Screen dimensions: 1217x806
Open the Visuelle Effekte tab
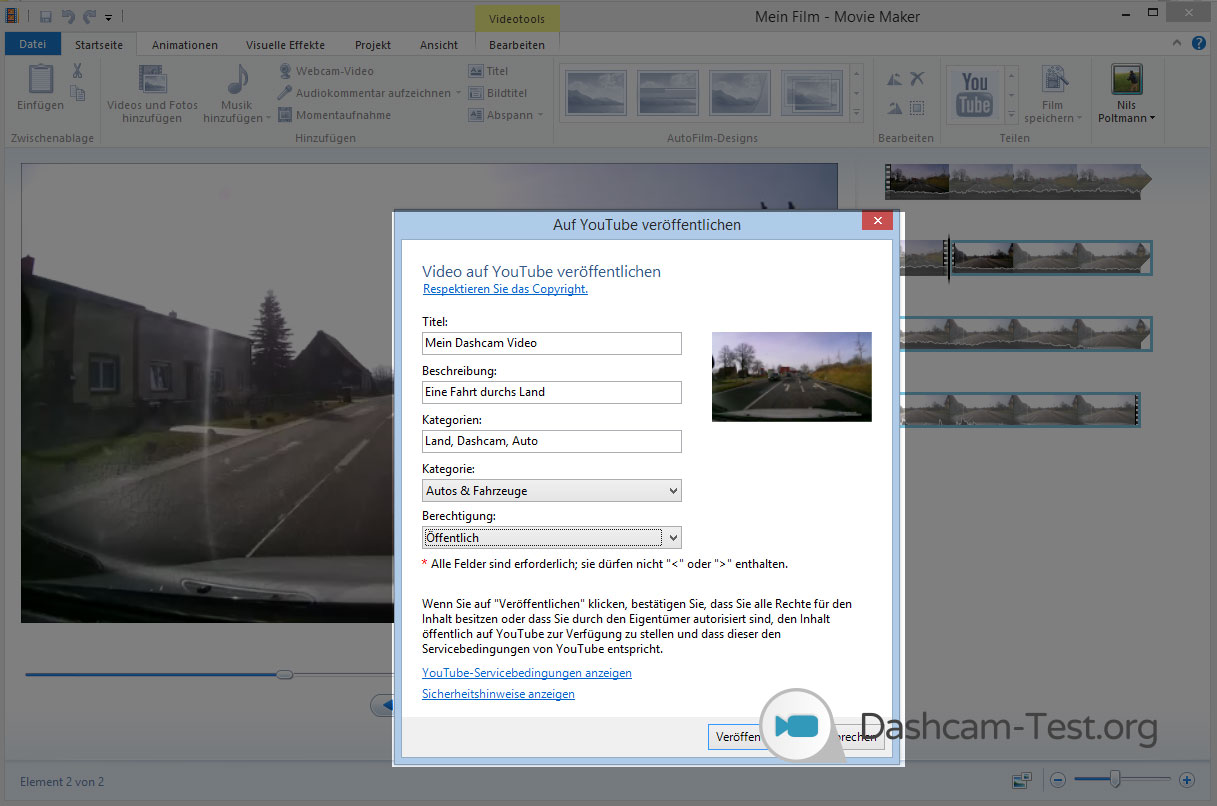(x=285, y=45)
